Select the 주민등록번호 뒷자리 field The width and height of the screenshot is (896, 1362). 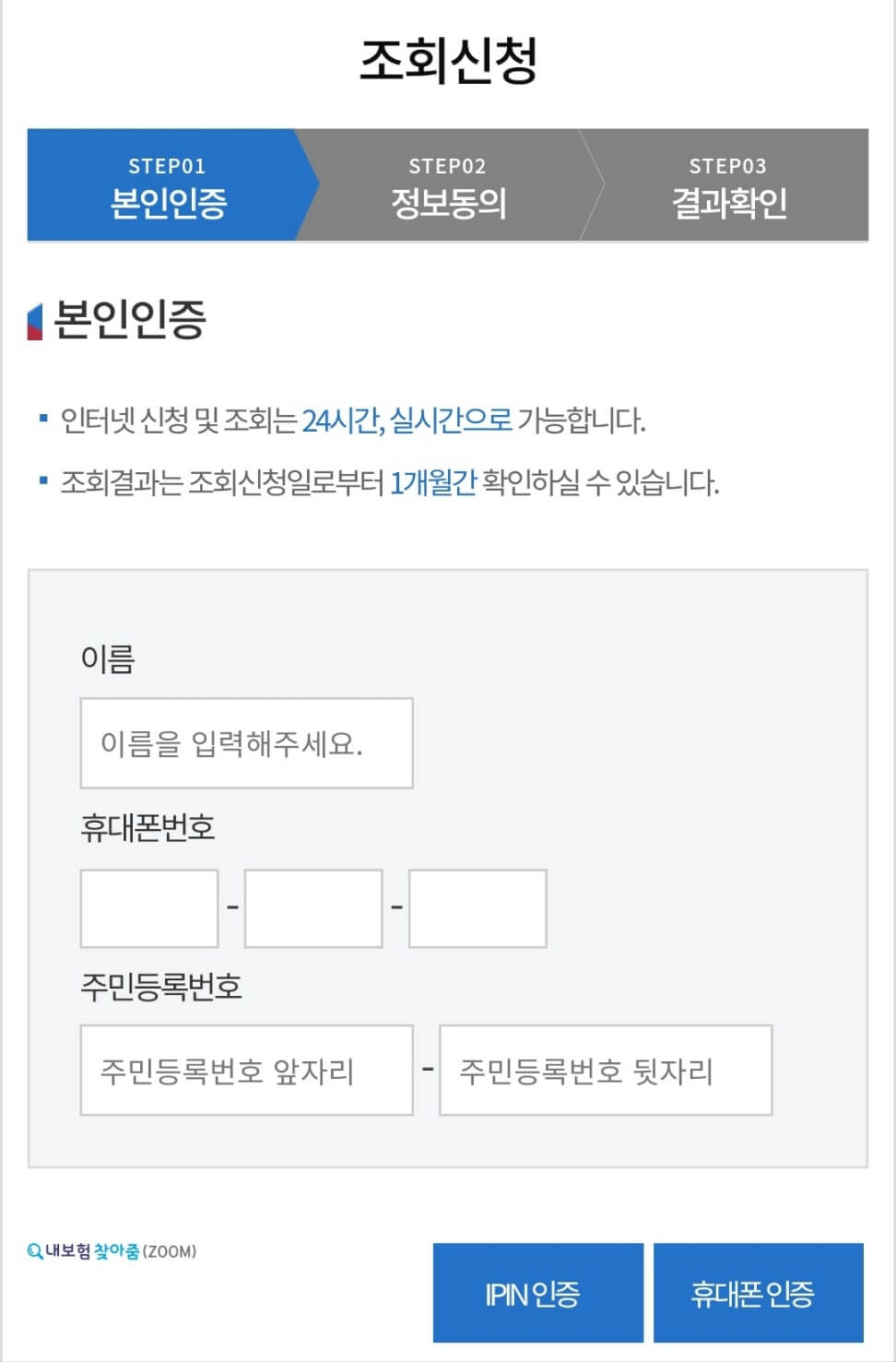tap(607, 1069)
